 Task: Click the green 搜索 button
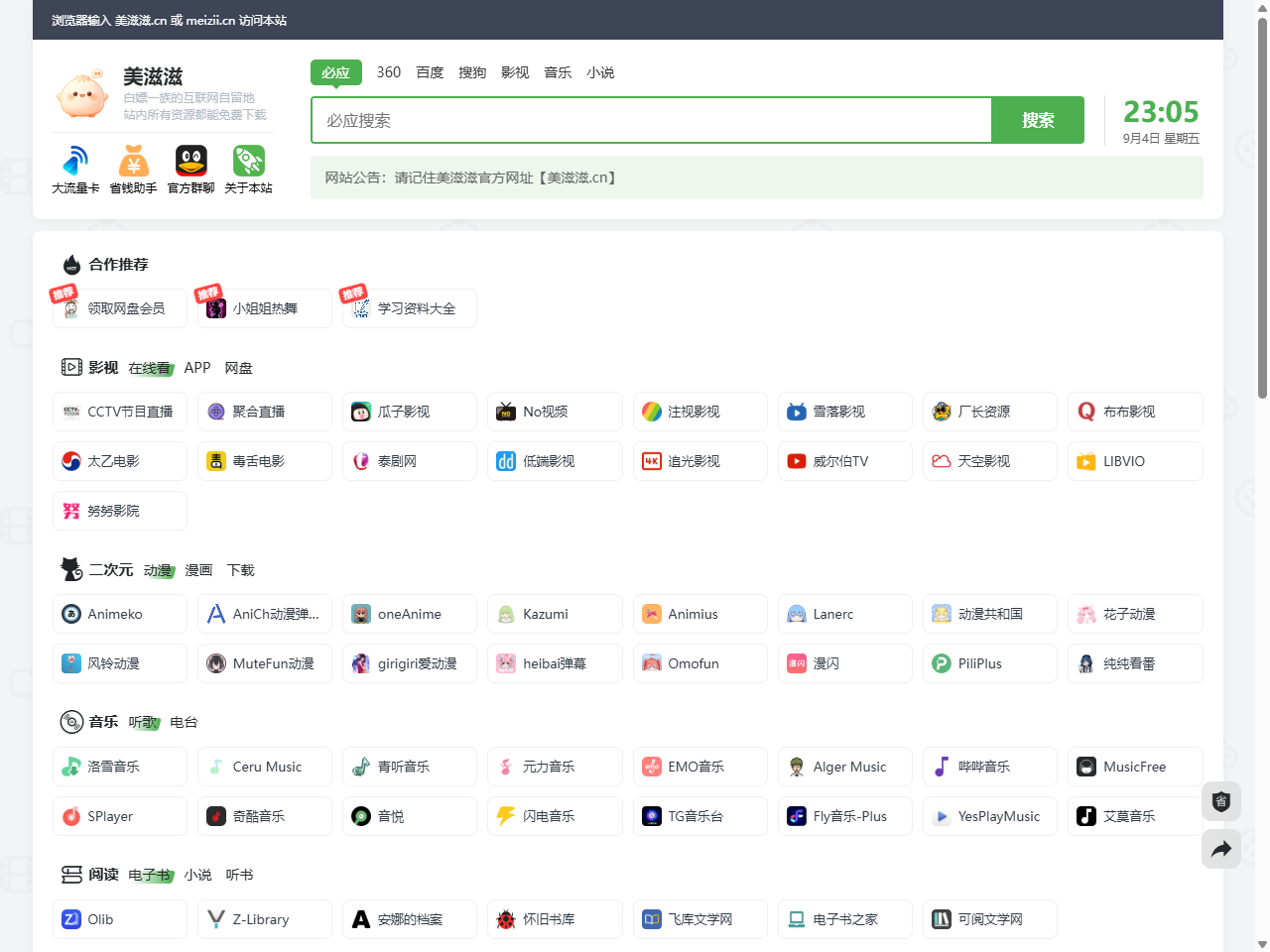(x=1038, y=120)
